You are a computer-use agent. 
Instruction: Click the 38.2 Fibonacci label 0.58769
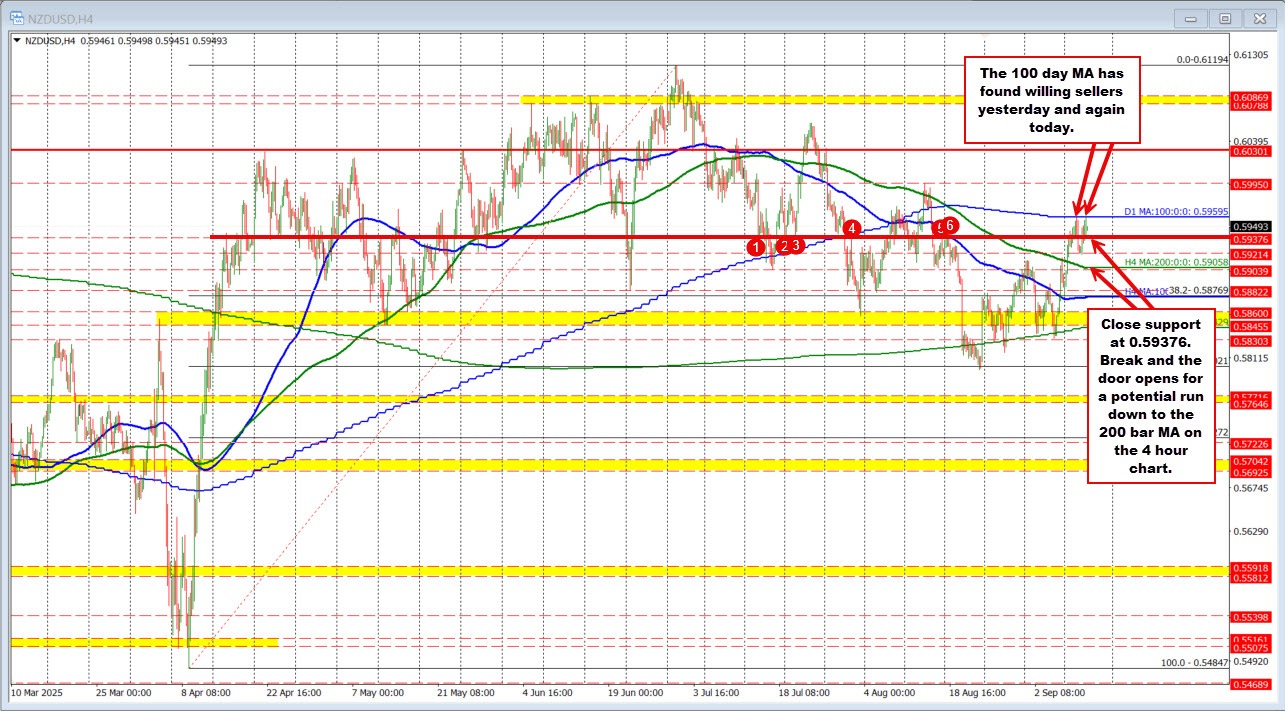[1198, 290]
